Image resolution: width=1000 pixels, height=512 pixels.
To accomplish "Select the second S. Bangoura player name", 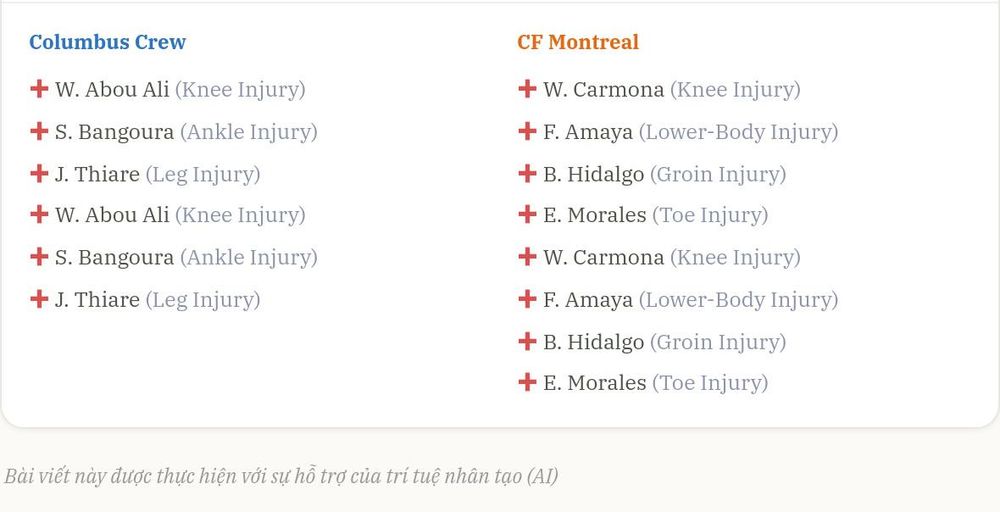I will click(114, 258).
